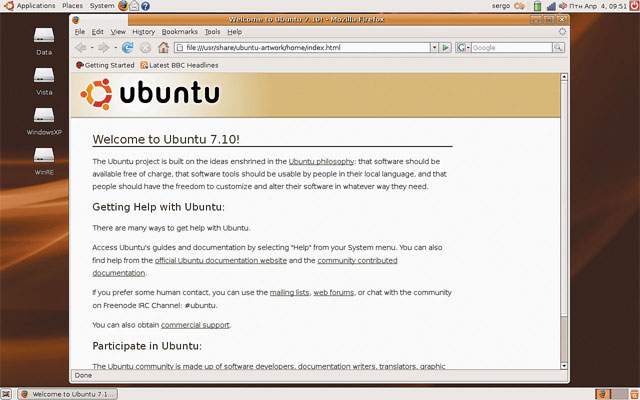Click the Trash icon in bottom panel
The width and height of the screenshot is (640, 400).
pos(634,394)
